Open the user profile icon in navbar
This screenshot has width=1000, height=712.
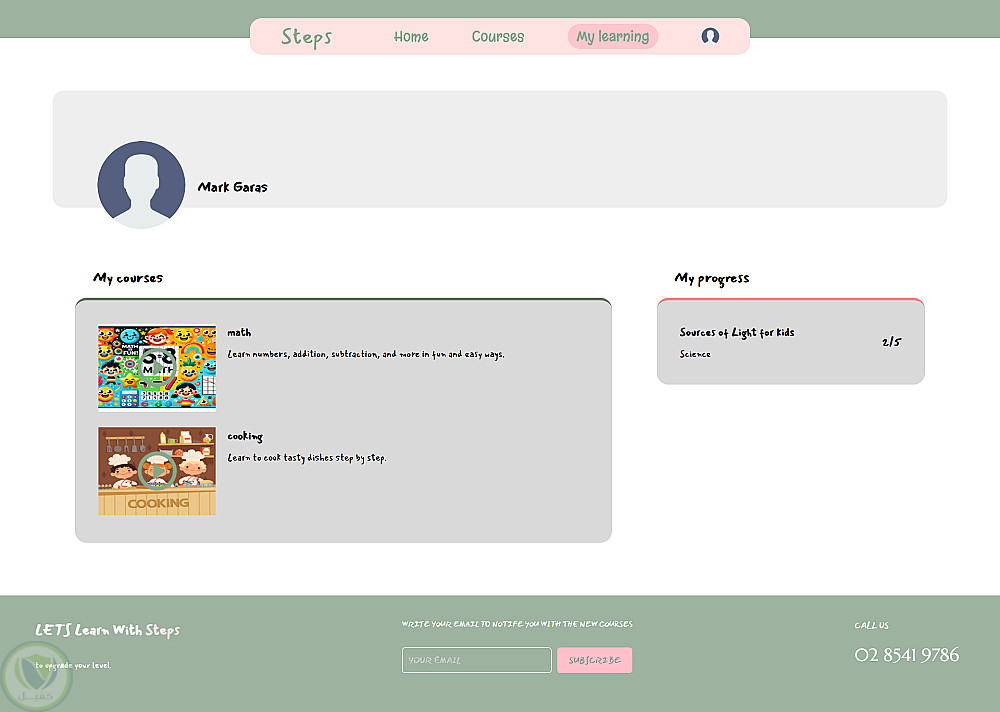[x=710, y=36]
